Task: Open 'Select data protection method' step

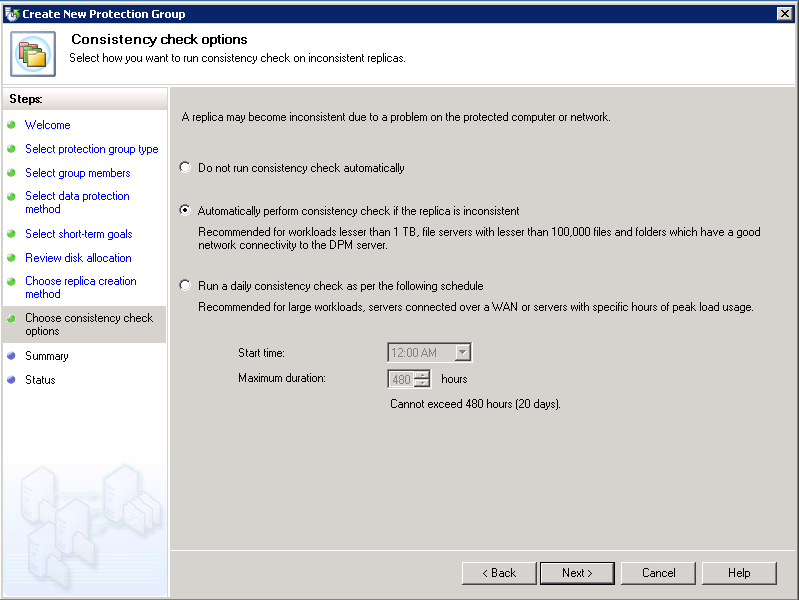Action: click(77, 202)
